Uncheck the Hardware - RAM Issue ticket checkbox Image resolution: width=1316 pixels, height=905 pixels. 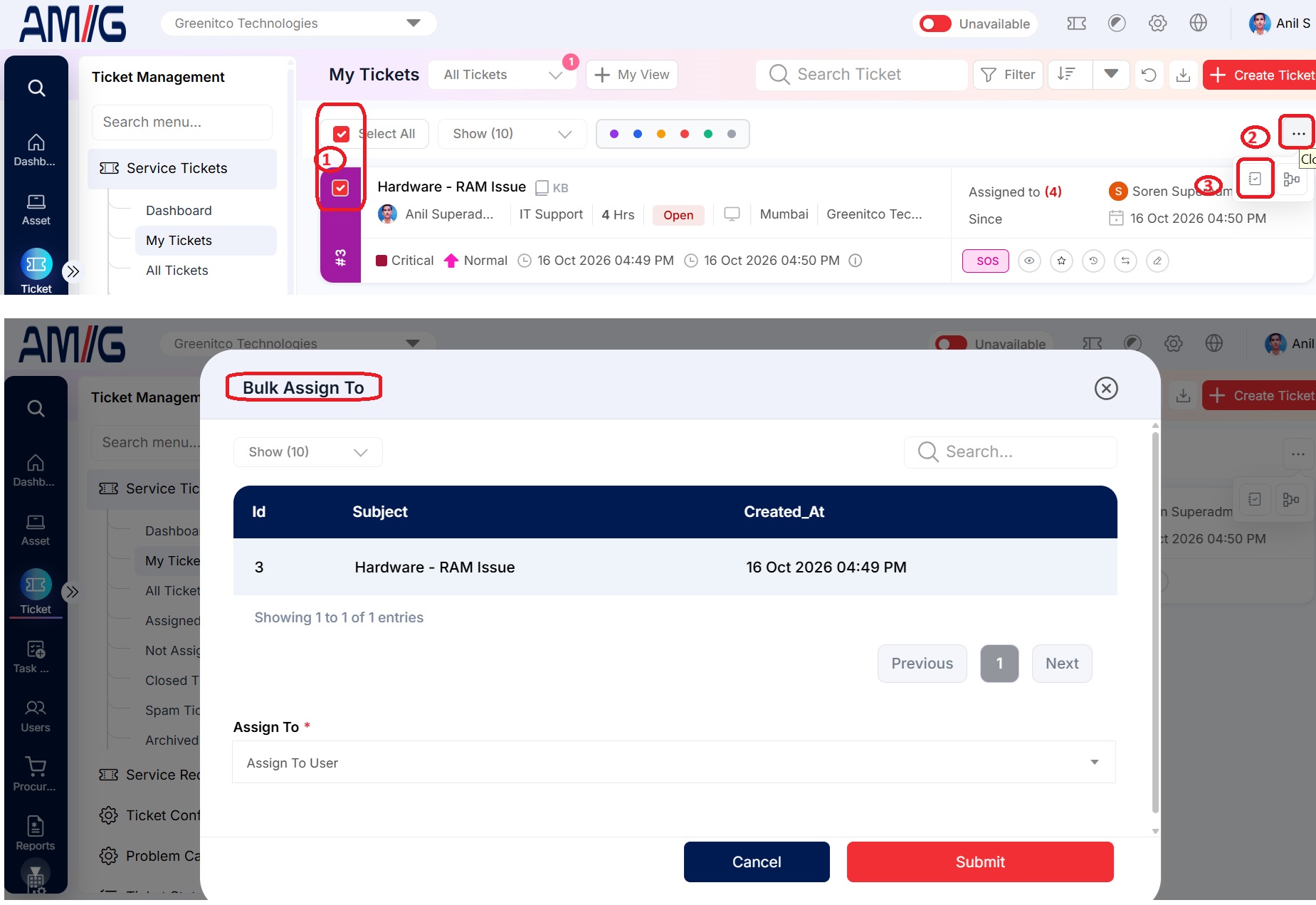coord(341,188)
